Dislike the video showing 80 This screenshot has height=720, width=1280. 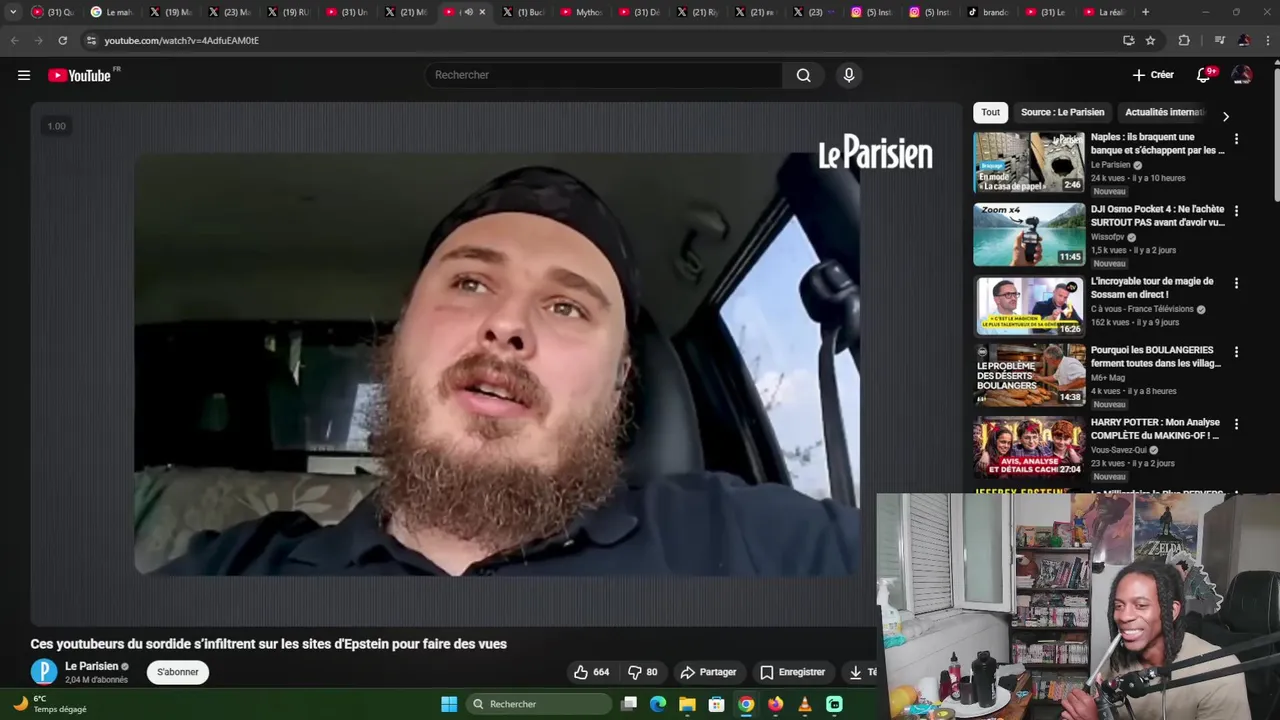(642, 672)
